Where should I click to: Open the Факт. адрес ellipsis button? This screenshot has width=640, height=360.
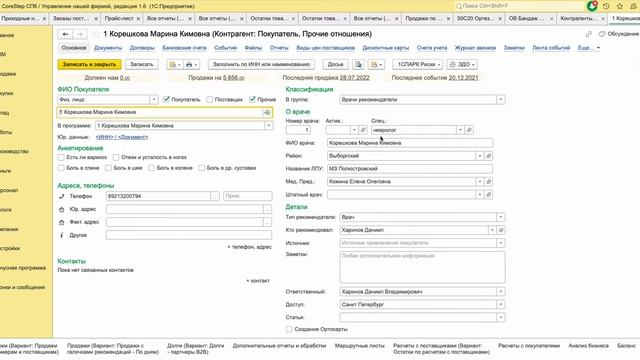(267, 222)
